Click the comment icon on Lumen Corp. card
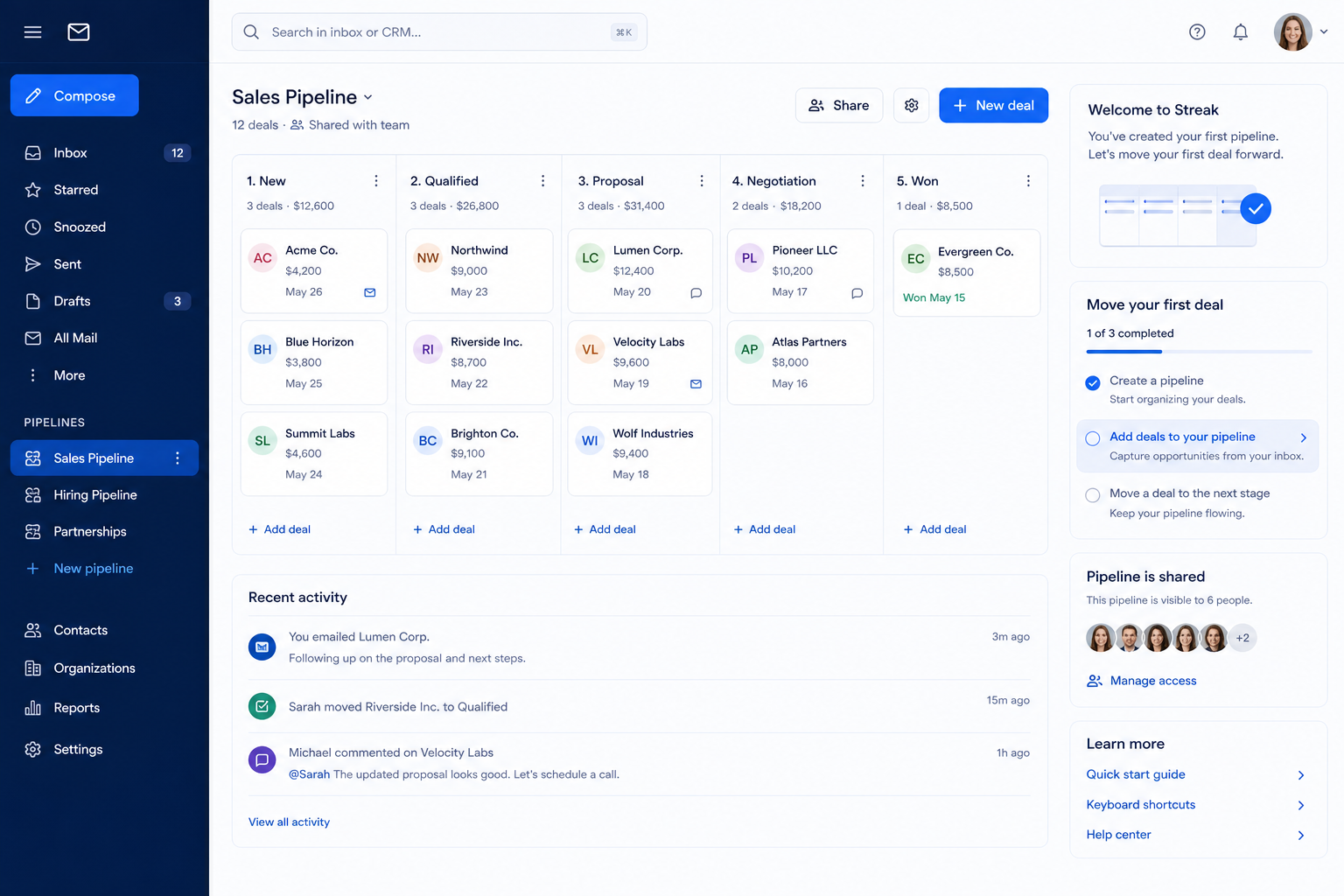This screenshot has width=1344, height=896. coord(696,292)
